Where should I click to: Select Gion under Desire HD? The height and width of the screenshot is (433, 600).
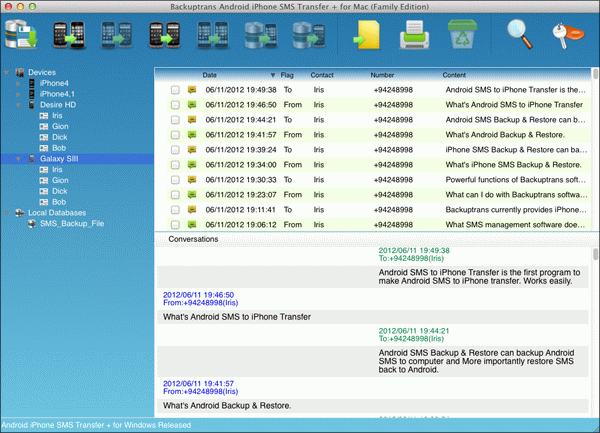click(60, 126)
